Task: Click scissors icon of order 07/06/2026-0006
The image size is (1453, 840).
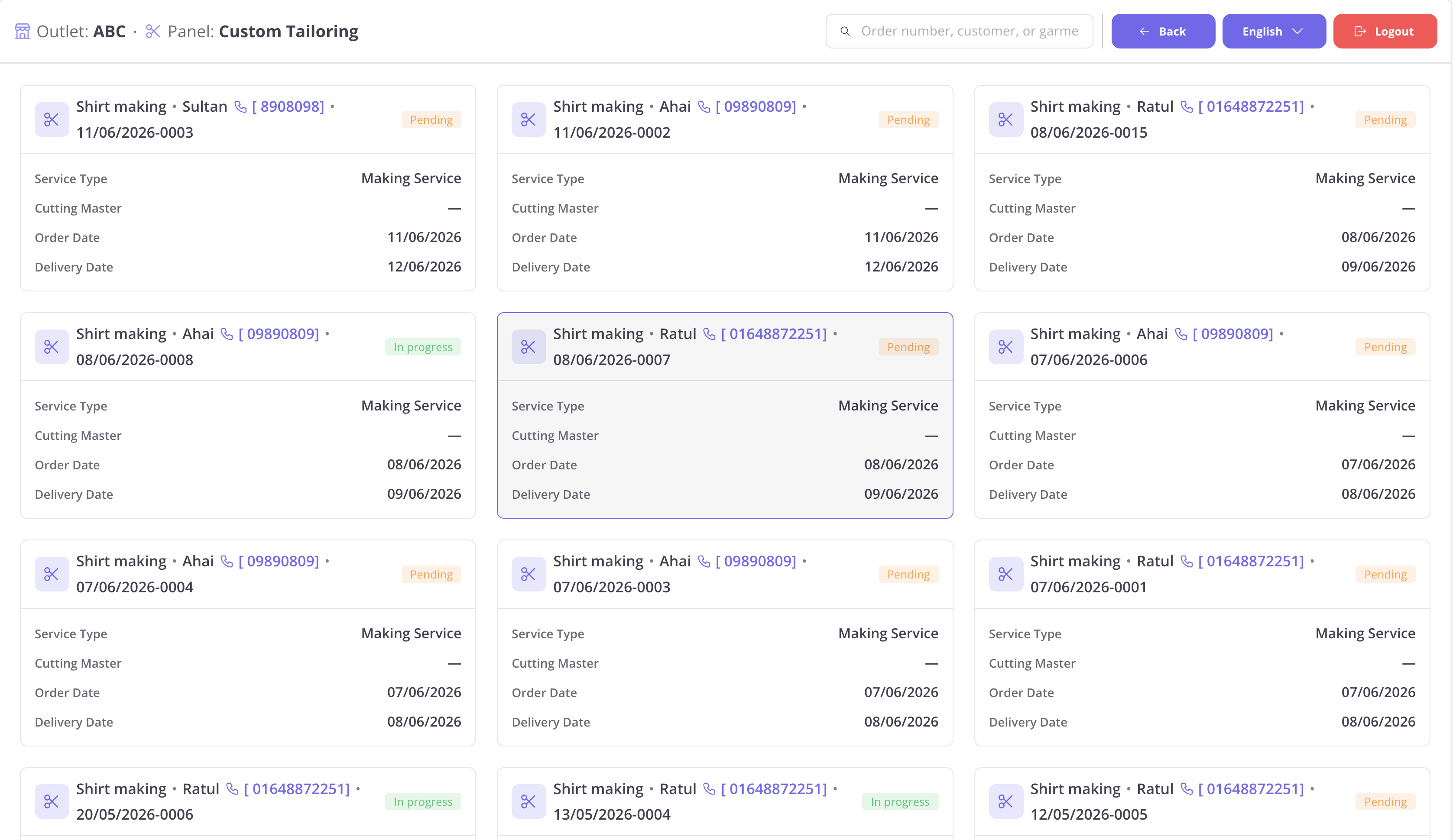Action: click(1005, 347)
